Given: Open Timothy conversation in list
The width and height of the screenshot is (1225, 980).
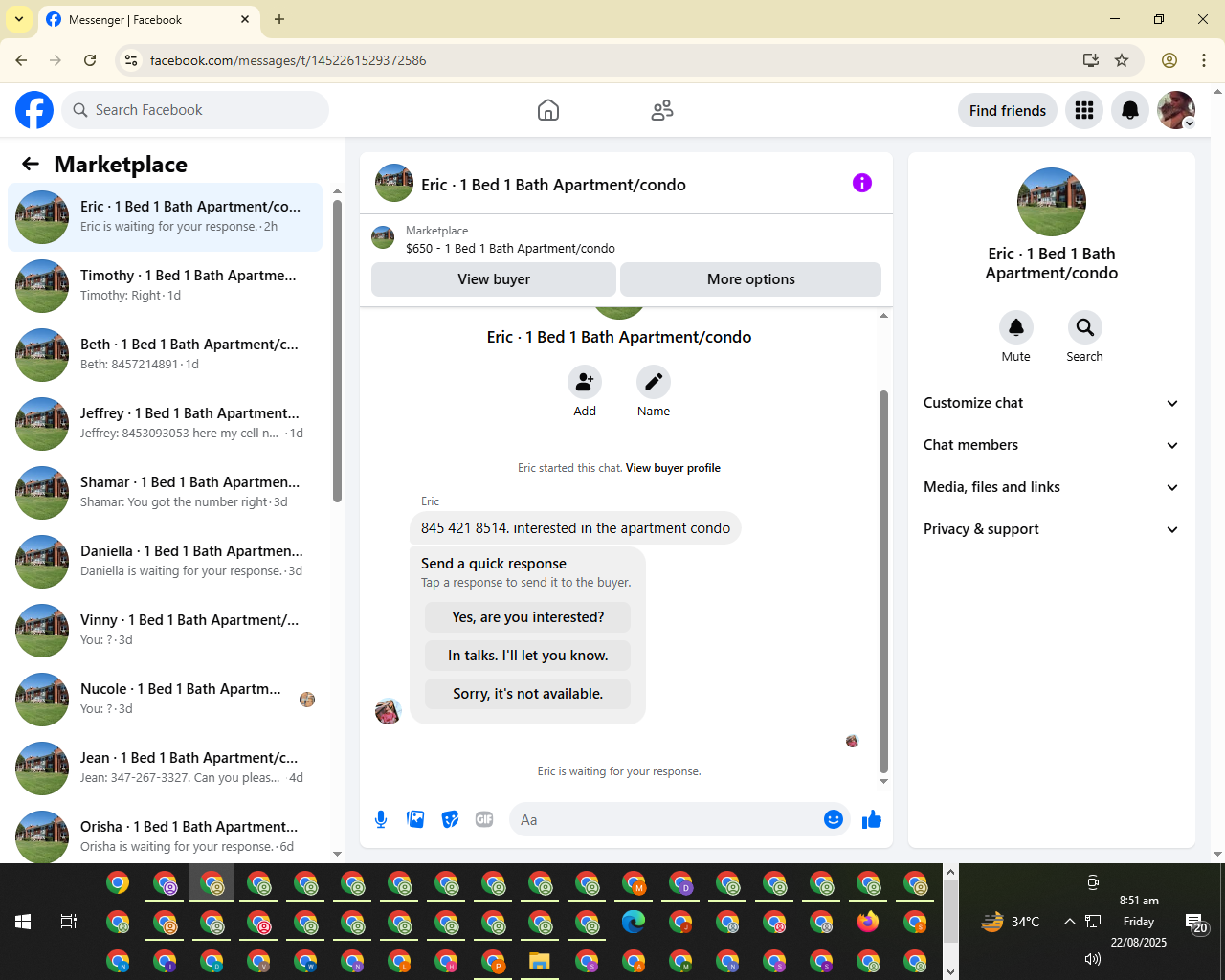Looking at the screenshot, I should point(166,286).
